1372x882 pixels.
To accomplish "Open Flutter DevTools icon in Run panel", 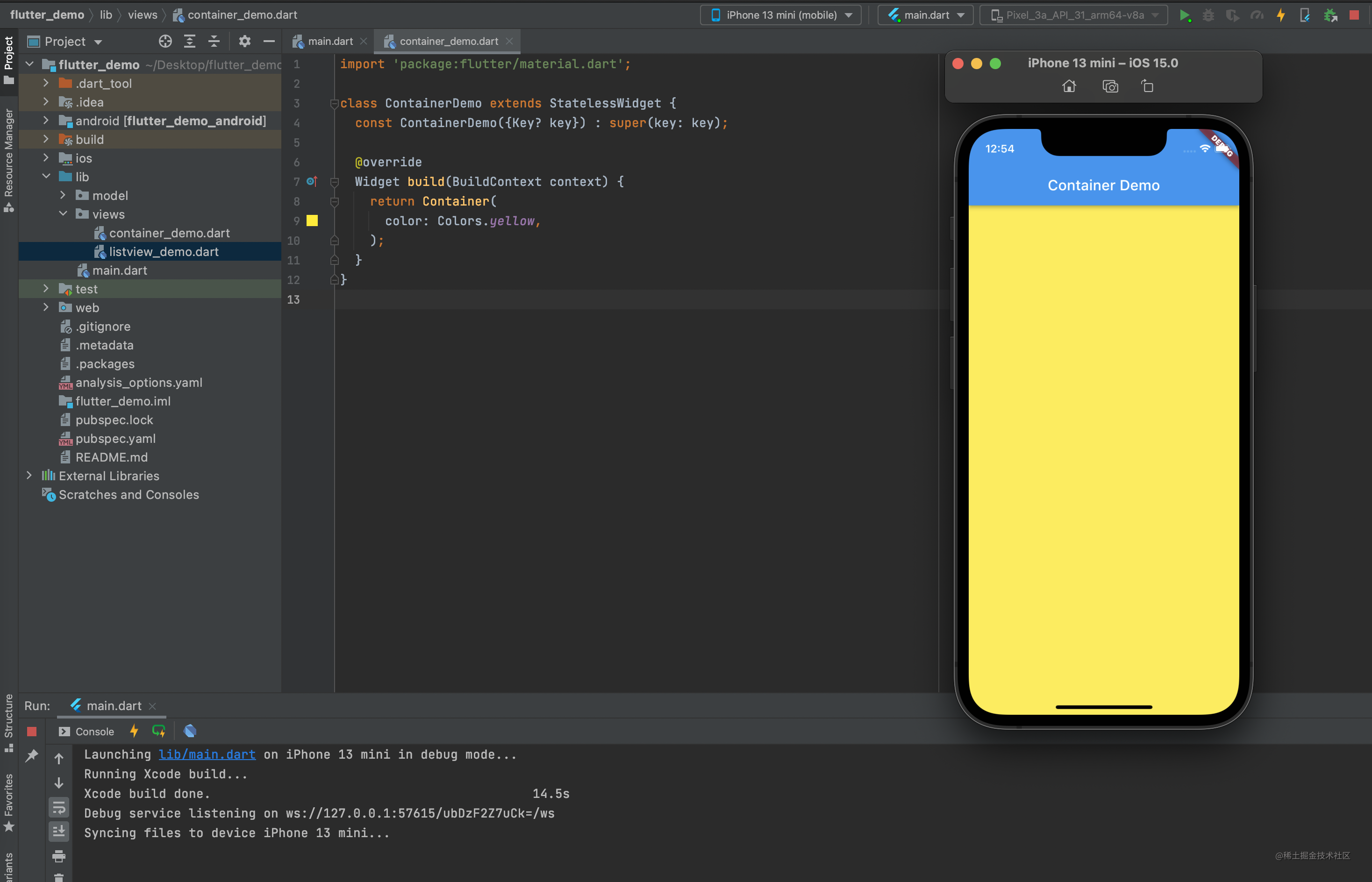I will coord(190,731).
